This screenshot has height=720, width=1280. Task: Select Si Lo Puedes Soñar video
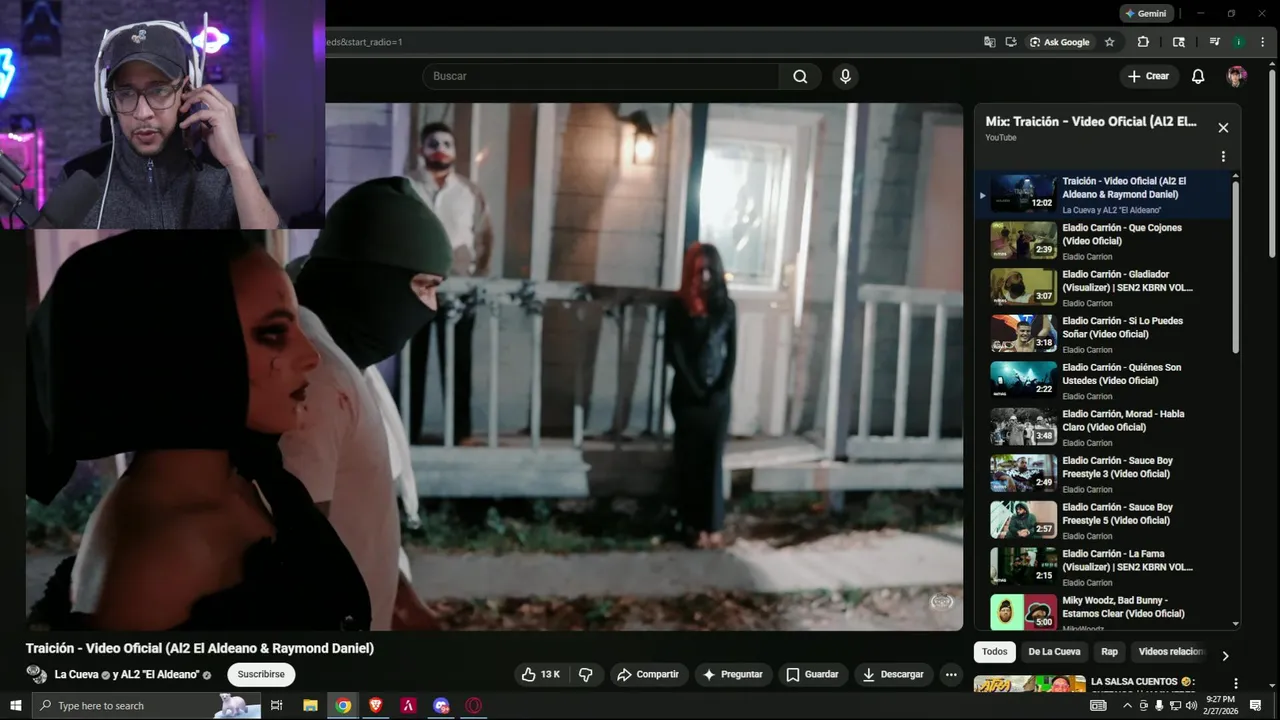click(x=1103, y=334)
